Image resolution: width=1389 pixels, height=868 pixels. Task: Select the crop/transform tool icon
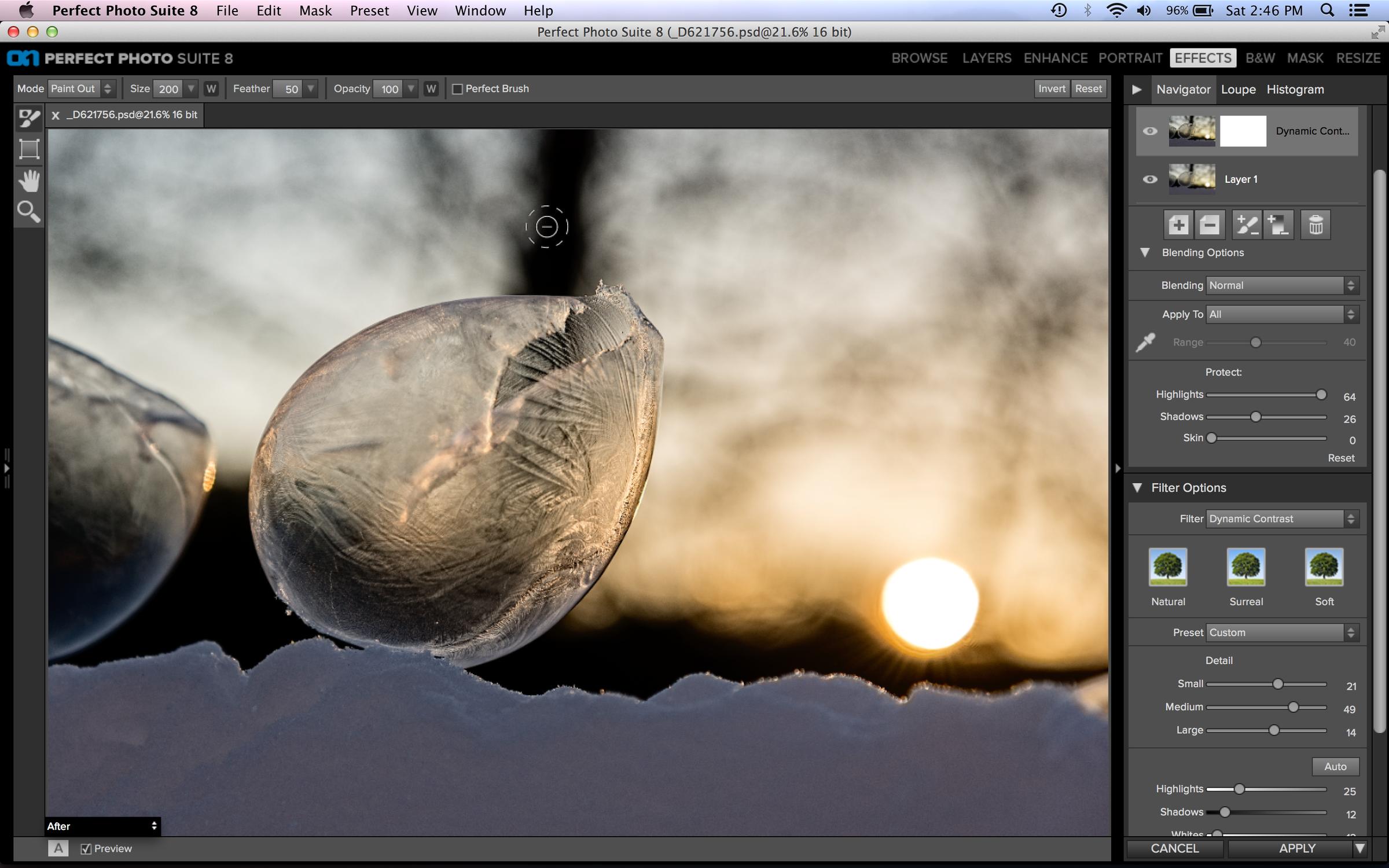point(29,149)
